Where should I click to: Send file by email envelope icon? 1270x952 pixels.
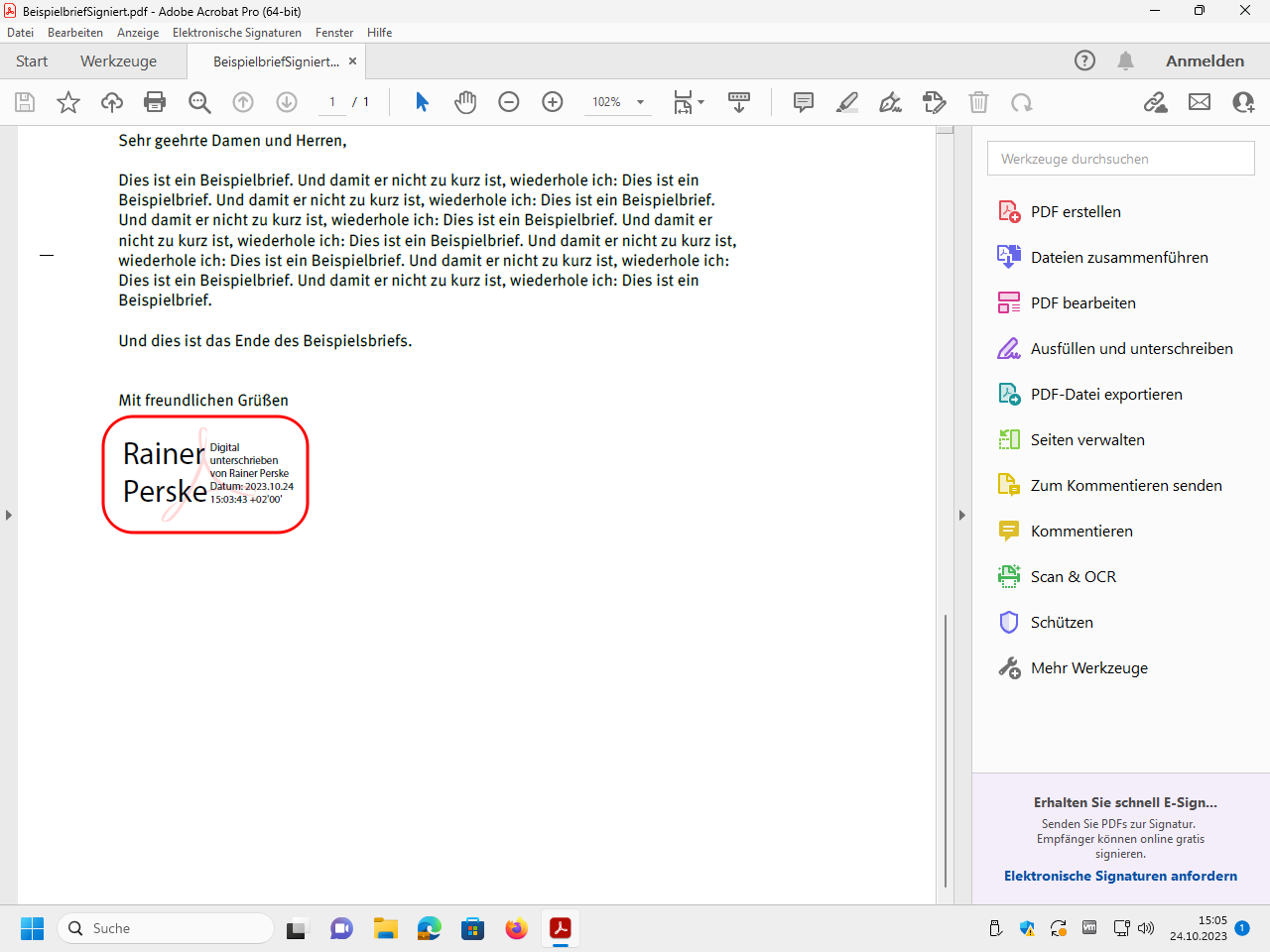(1200, 102)
